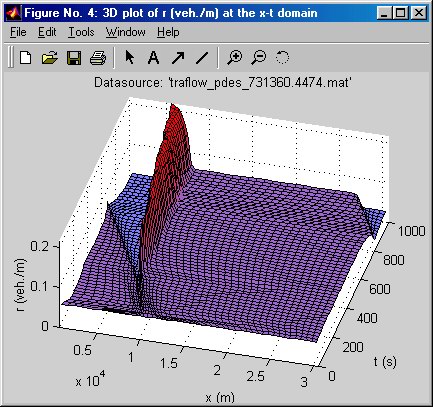
Task: Open the Window menu
Action: tap(126, 32)
